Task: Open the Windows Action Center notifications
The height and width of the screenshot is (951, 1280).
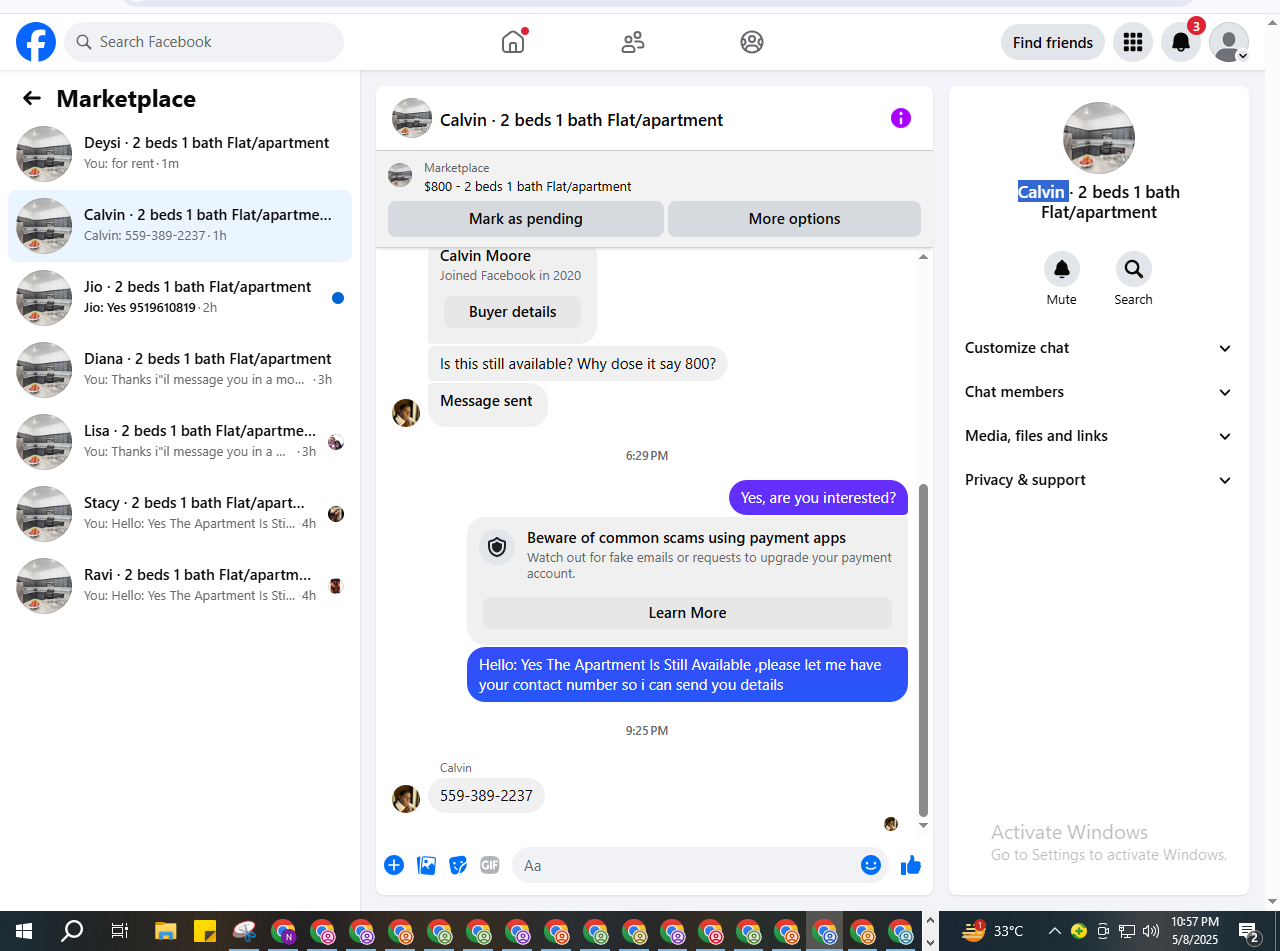Action: click(x=1250, y=932)
